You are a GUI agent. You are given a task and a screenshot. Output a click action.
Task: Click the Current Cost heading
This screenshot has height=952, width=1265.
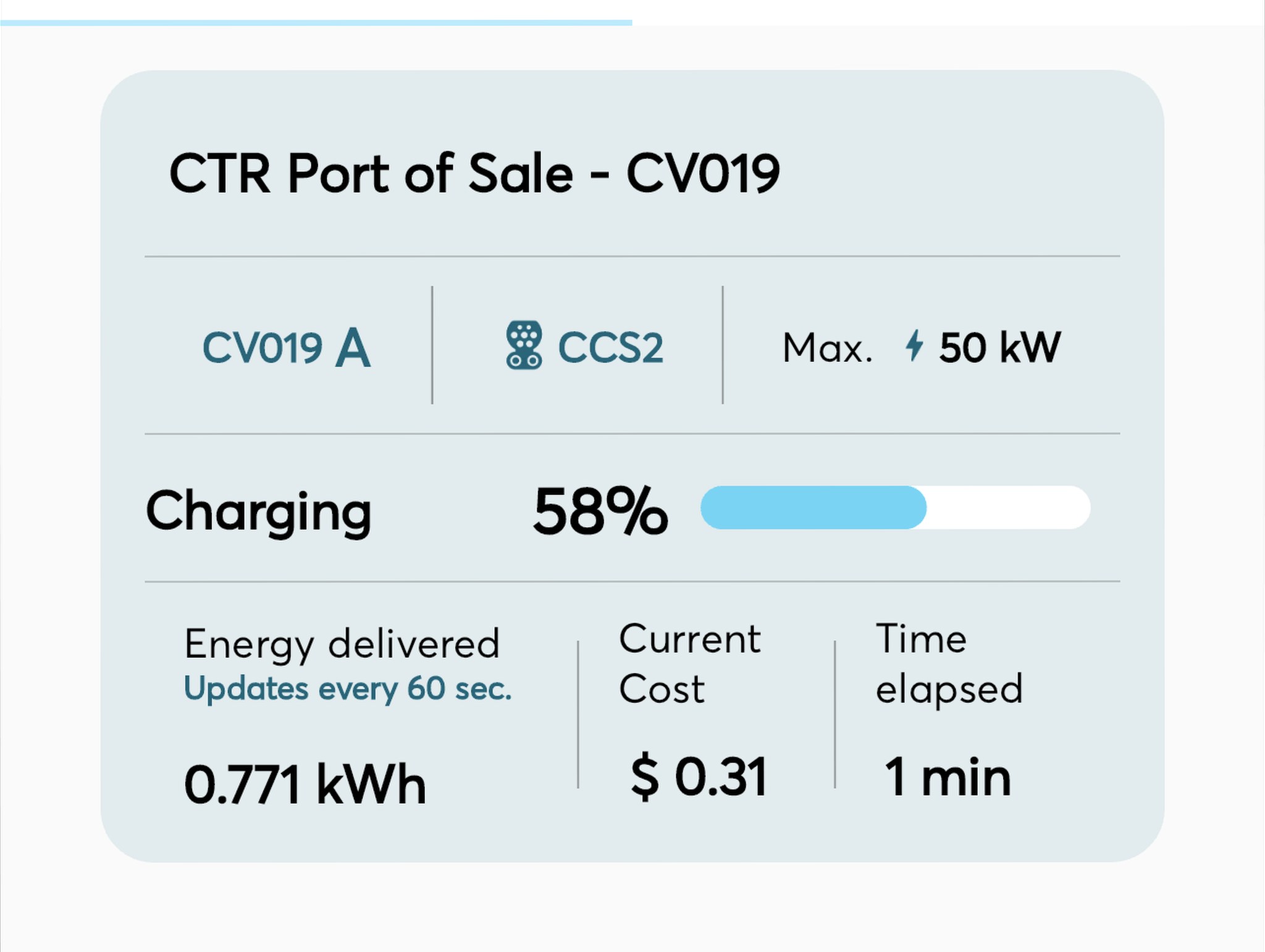(x=690, y=663)
